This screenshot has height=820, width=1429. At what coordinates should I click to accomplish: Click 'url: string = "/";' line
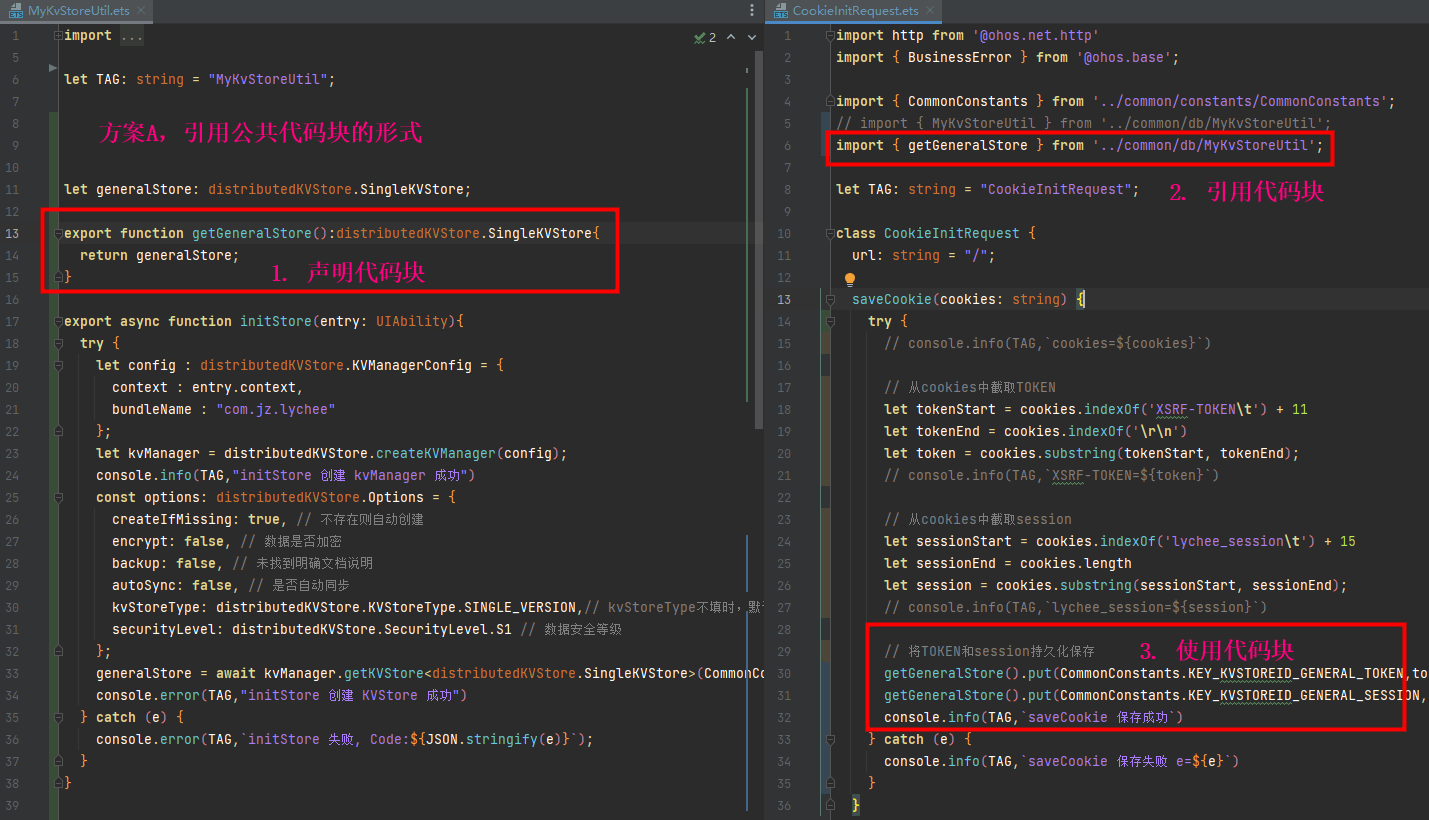924,255
